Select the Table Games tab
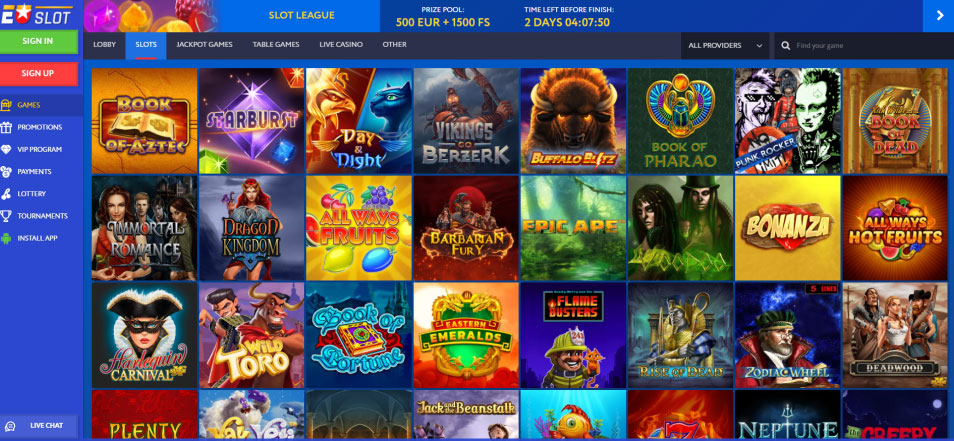The width and height of the screenshot is (954, 441). [x=276, y=45]
